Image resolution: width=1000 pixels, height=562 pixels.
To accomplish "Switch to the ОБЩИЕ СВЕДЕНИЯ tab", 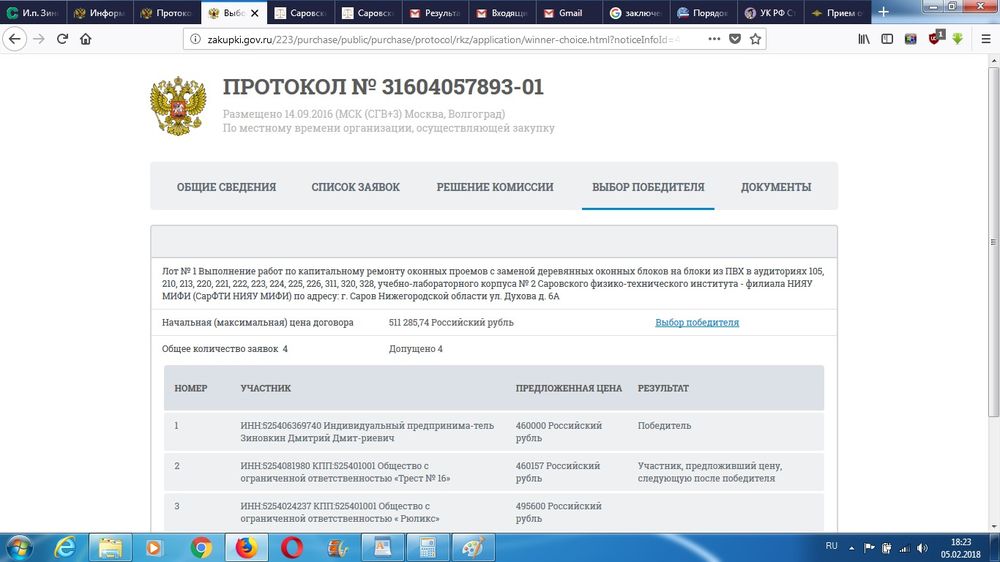I will click(x=226, y=187).
